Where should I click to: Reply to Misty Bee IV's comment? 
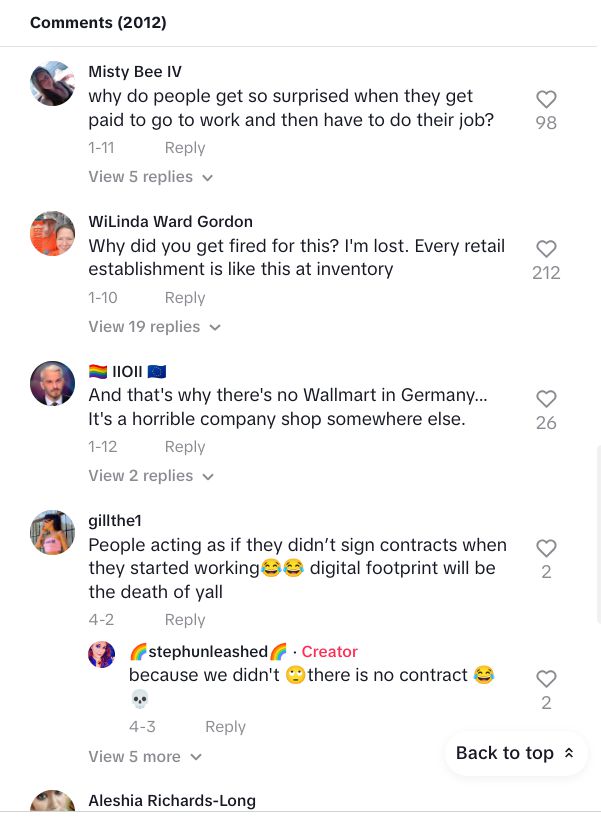[x=185, y=147]
